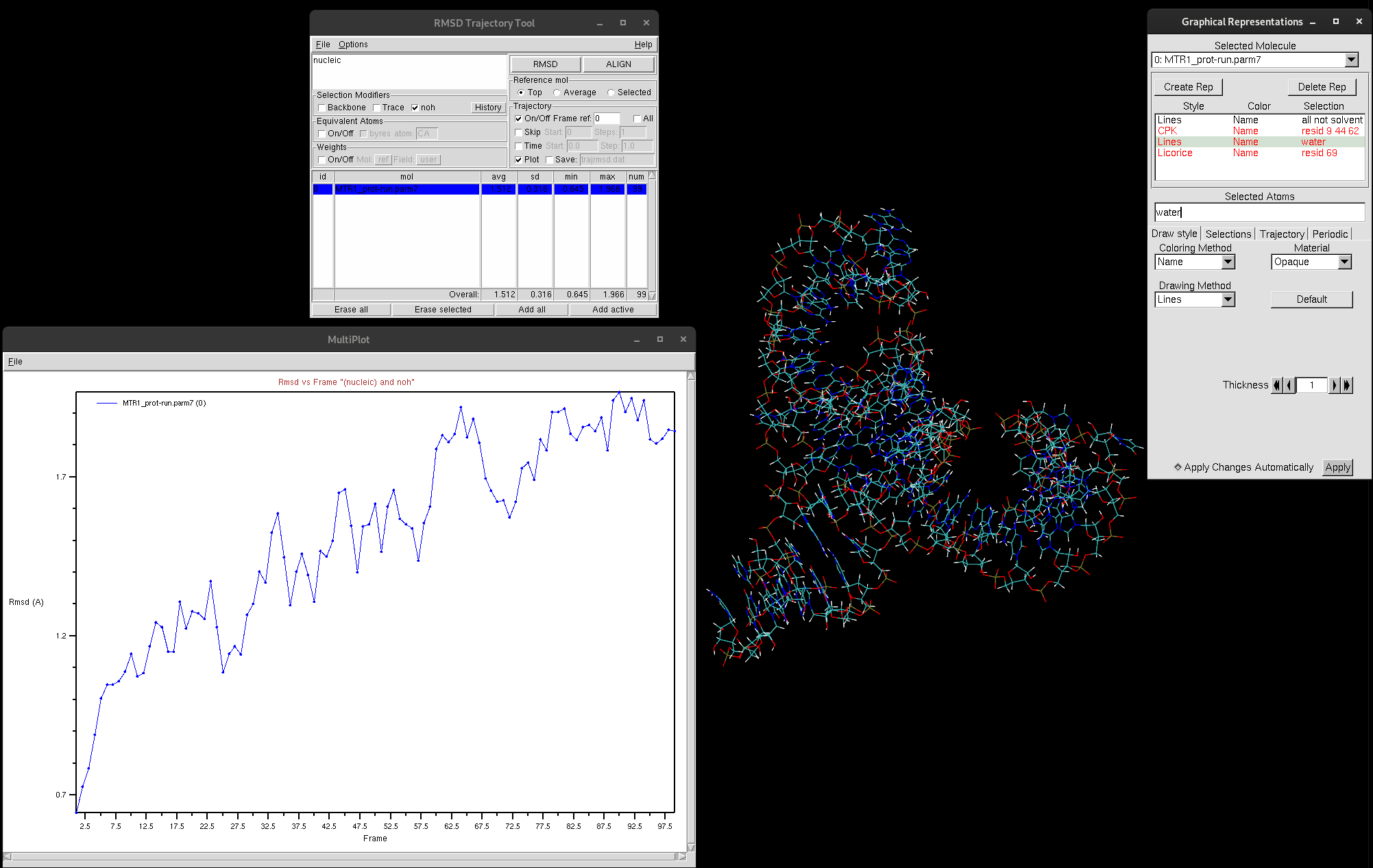
Task: Select Average as the reference mol
Action: [557, 92]
